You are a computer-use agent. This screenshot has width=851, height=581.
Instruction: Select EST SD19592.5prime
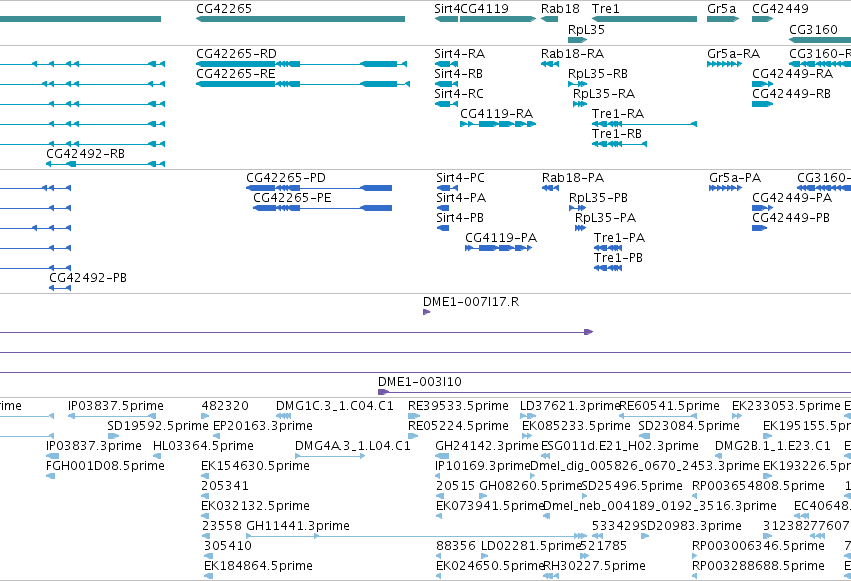tap(113, 436)
